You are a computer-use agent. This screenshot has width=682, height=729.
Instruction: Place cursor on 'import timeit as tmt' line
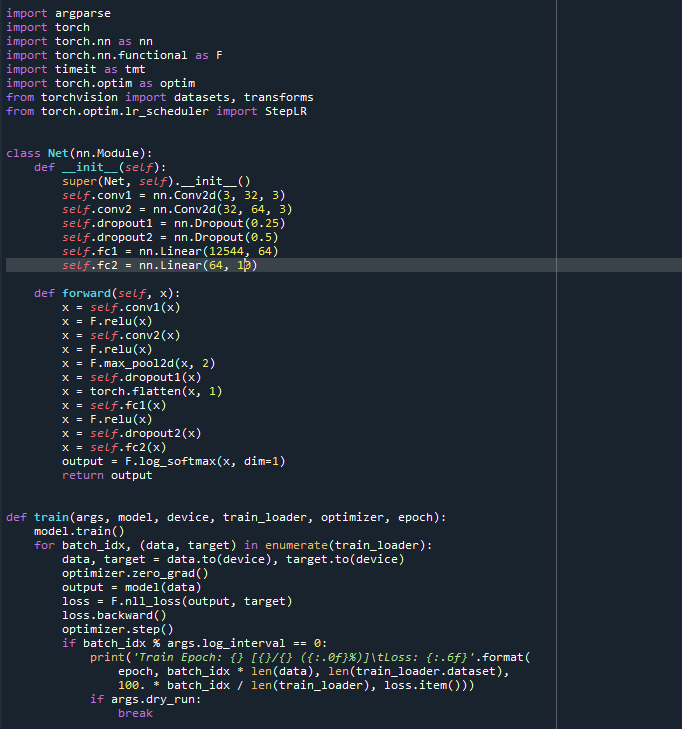75,69
